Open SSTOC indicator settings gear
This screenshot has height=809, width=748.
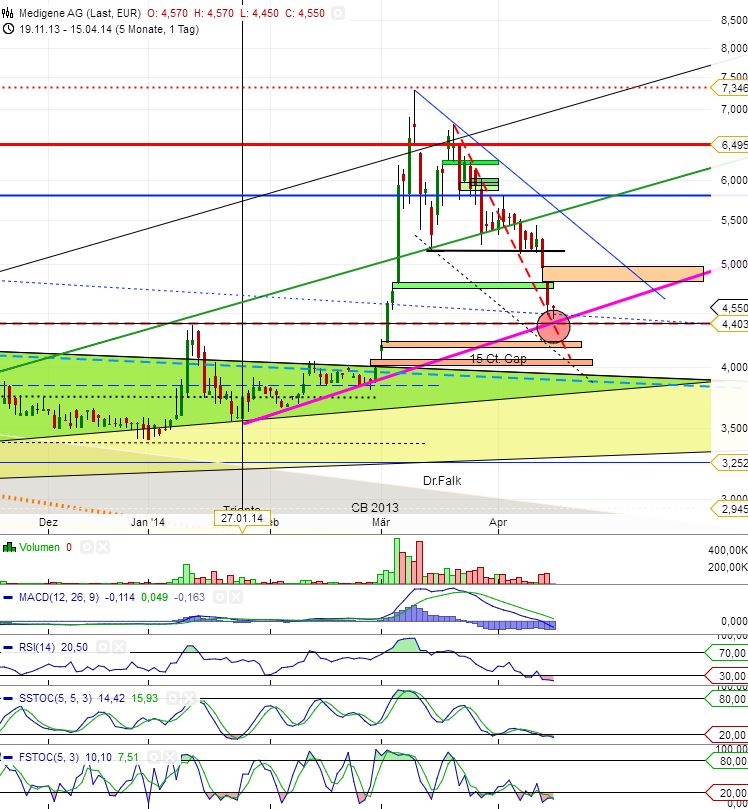[173, 698]
